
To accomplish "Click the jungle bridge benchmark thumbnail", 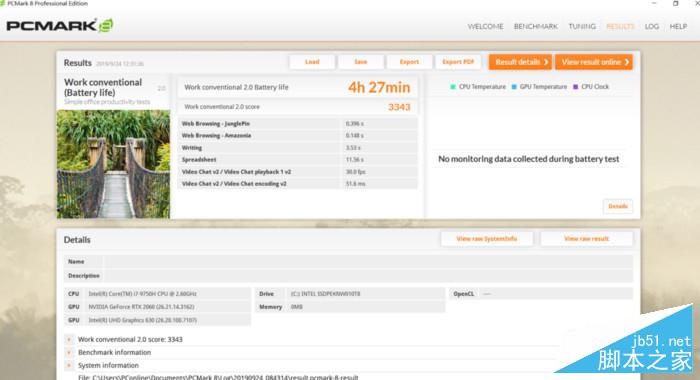I will coord(113,164).
